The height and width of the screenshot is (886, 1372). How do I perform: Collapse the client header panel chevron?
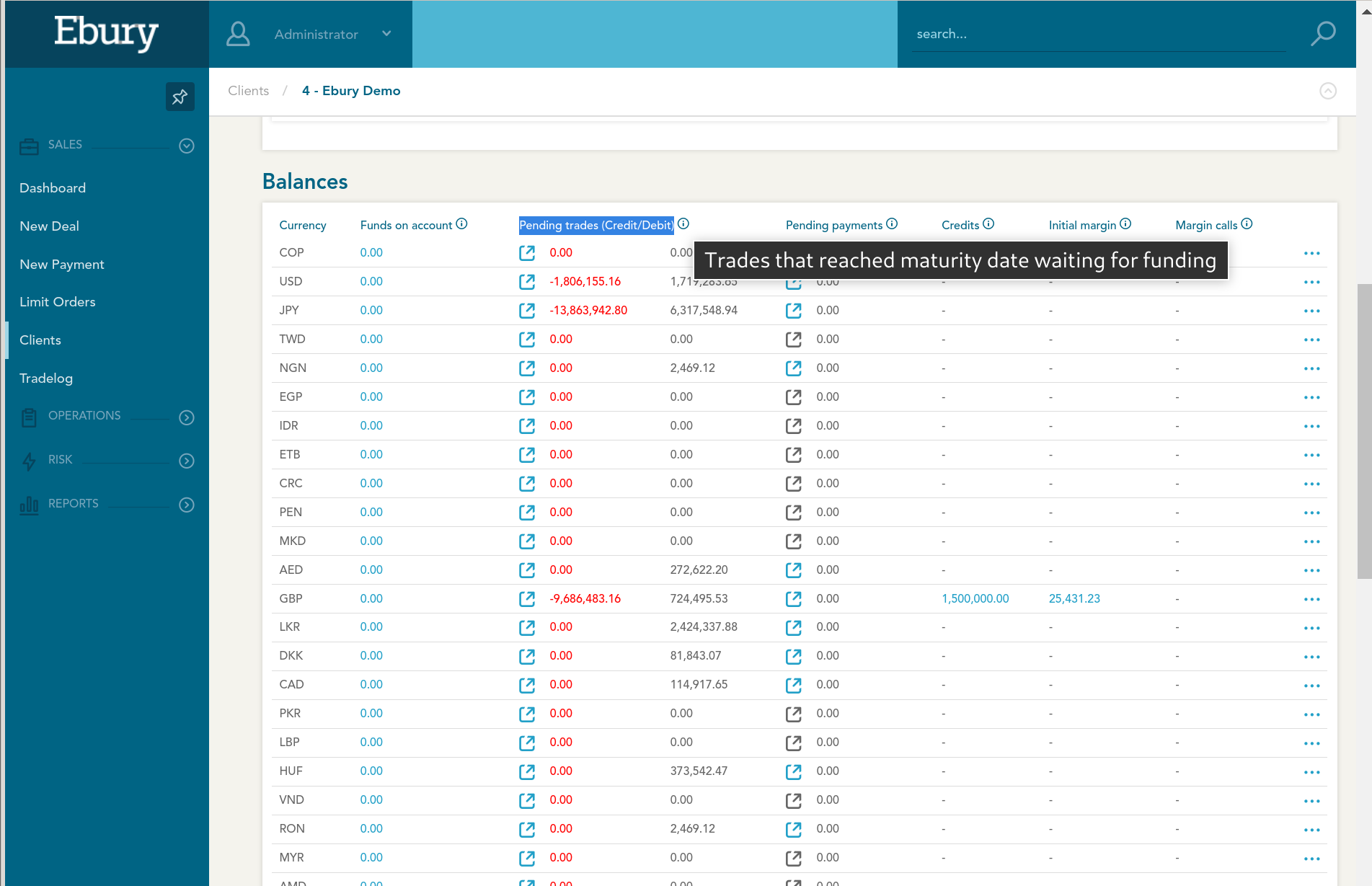[1328, 91]
